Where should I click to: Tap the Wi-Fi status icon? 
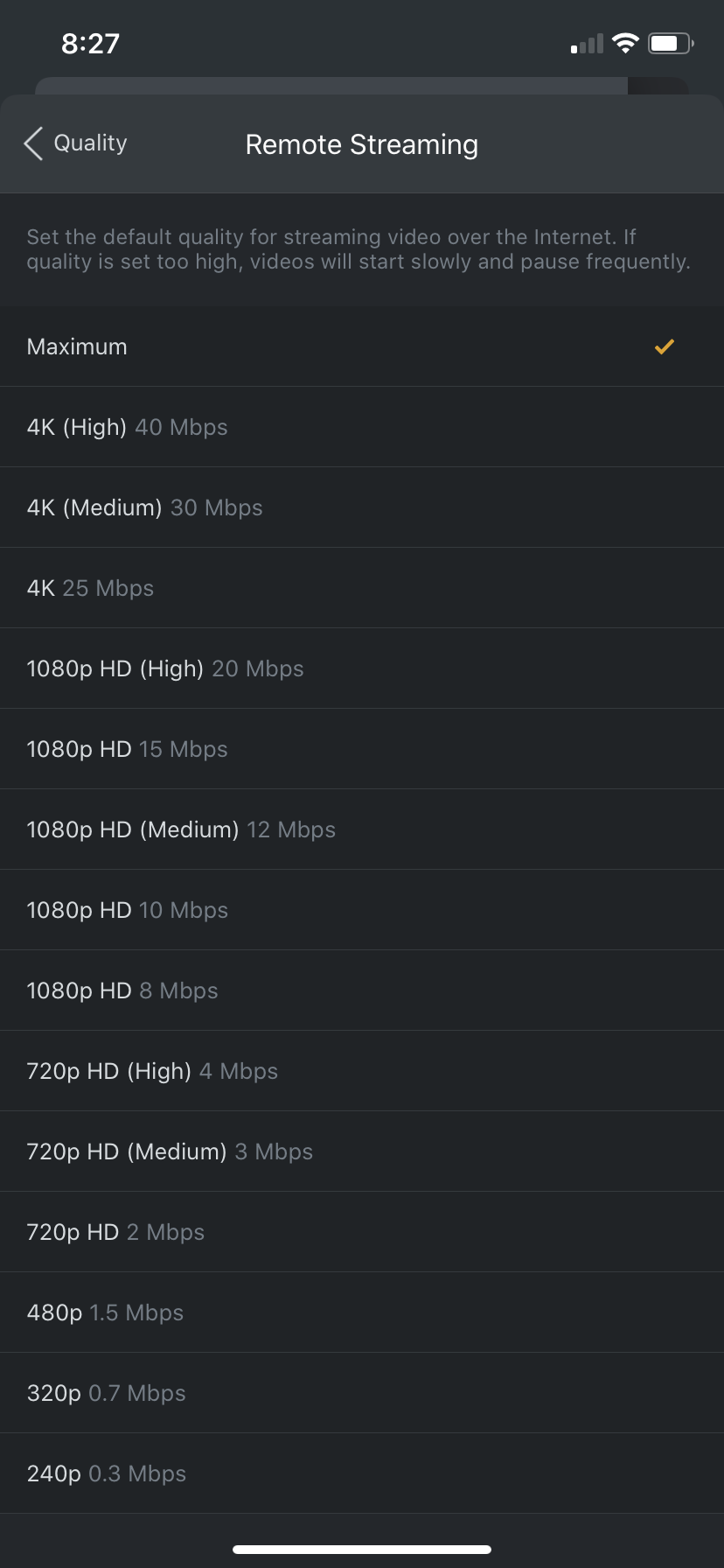pos(625,43)
